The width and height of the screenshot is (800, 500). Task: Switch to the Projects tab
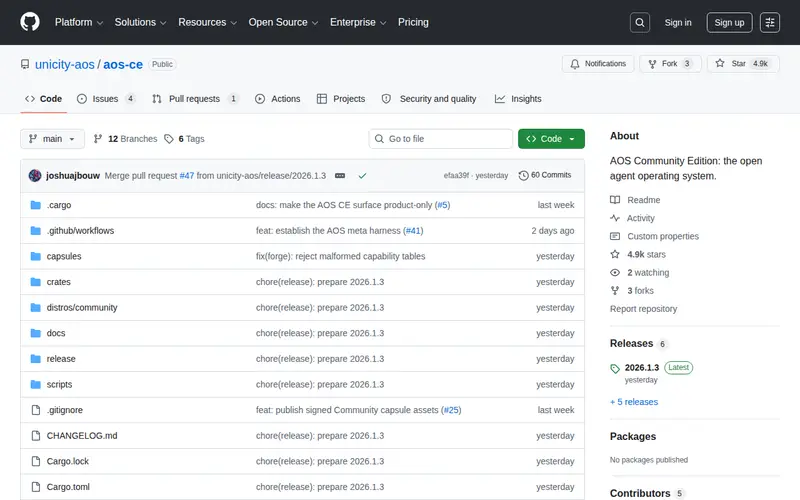click(x=341, y=99)
